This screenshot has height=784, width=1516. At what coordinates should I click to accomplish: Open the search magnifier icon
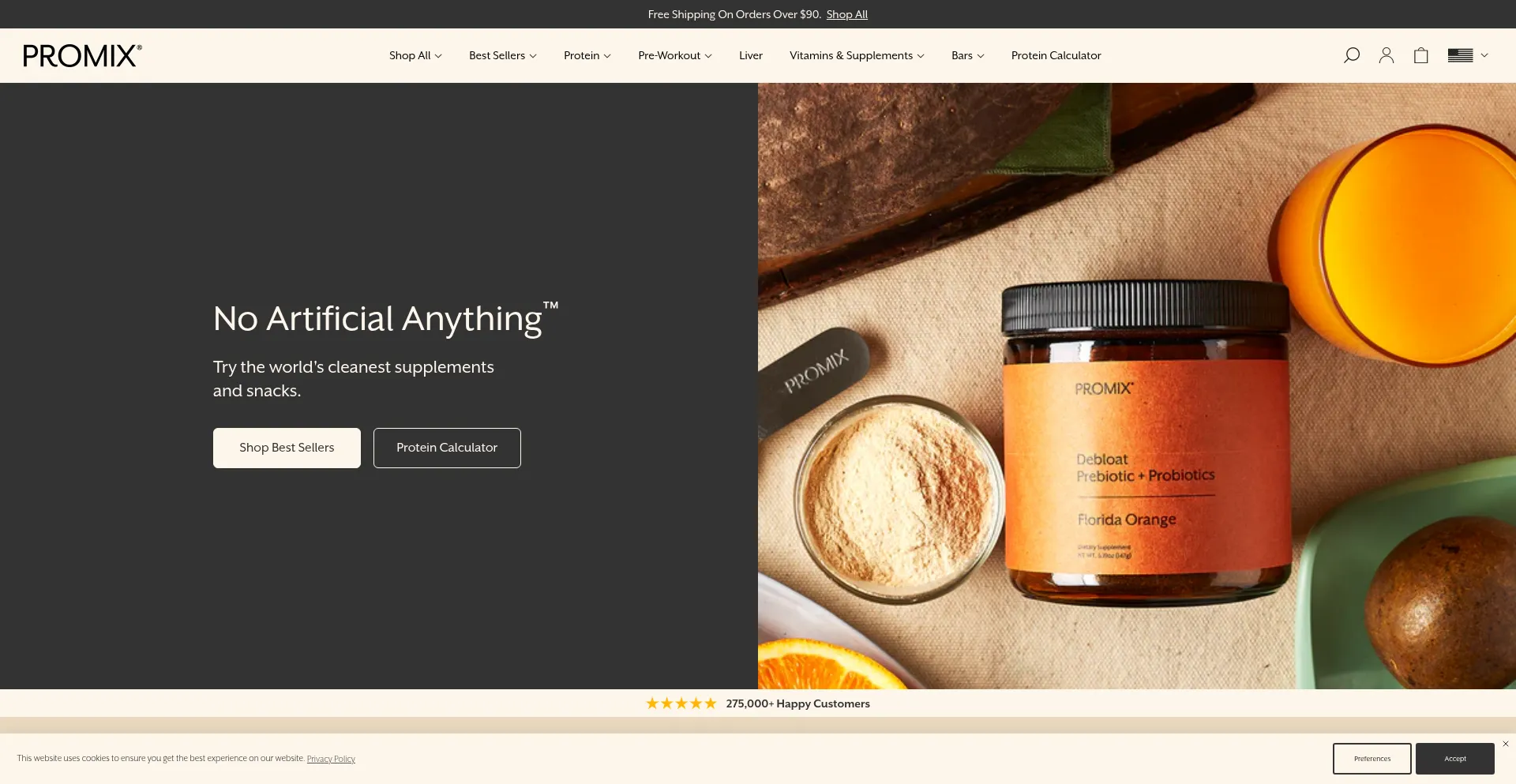pyautogui.click(x=1352, y=55)
